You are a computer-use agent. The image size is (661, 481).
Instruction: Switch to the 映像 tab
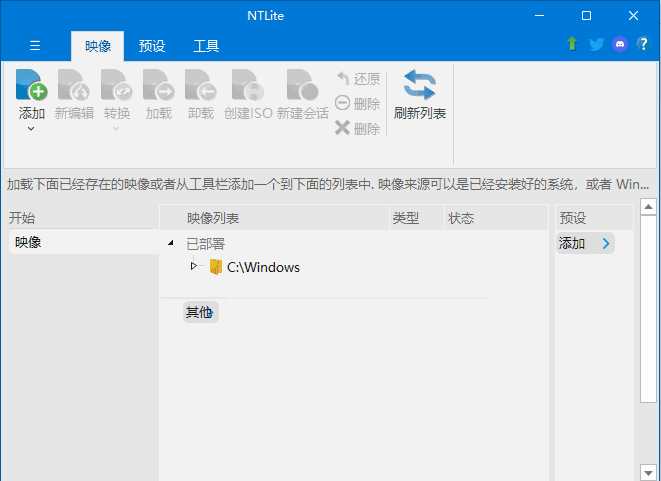[98, 46]
